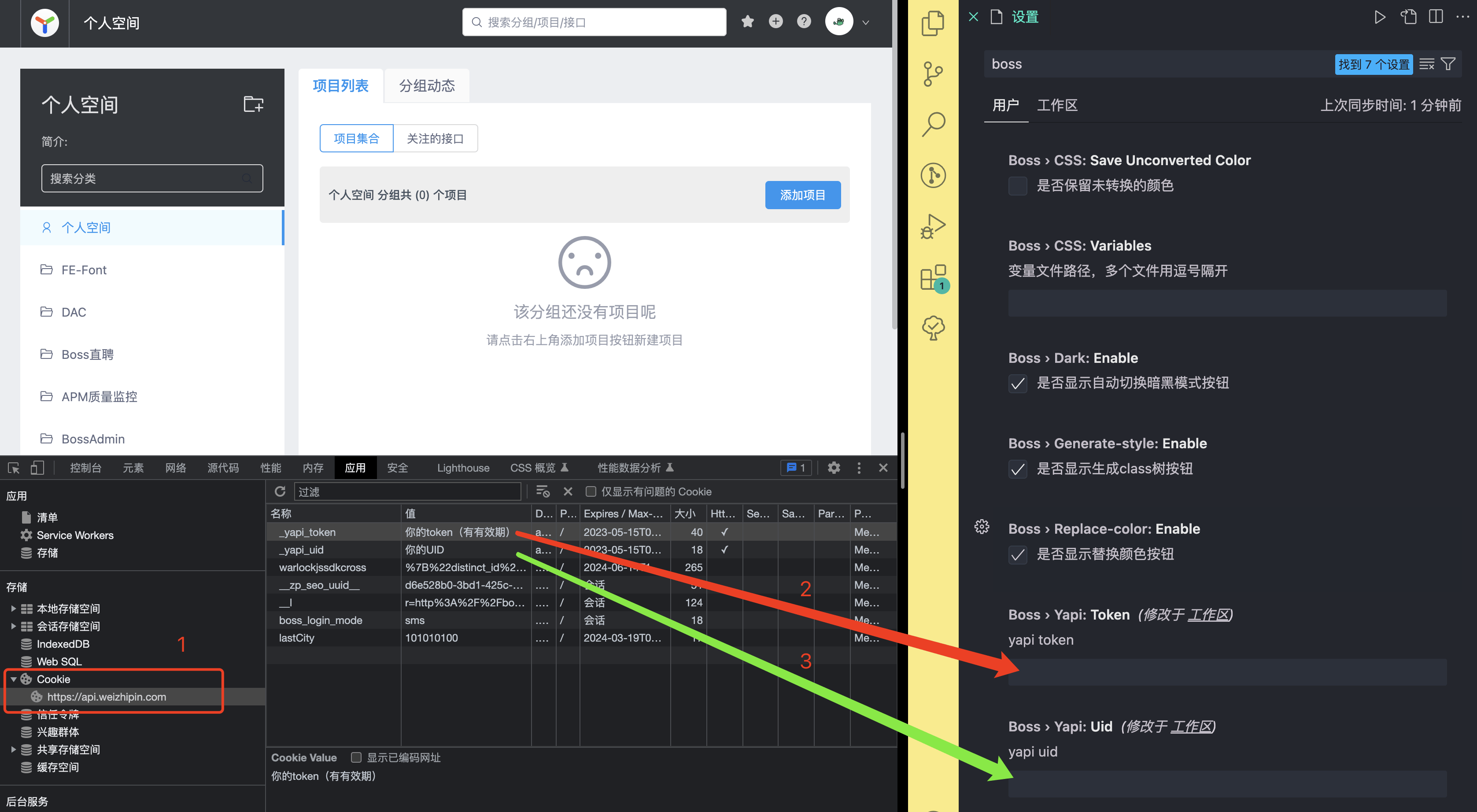This screenshot has width=1477, height=812.
Task: Select the 关注的接口 button
Action: coord(435,138)
